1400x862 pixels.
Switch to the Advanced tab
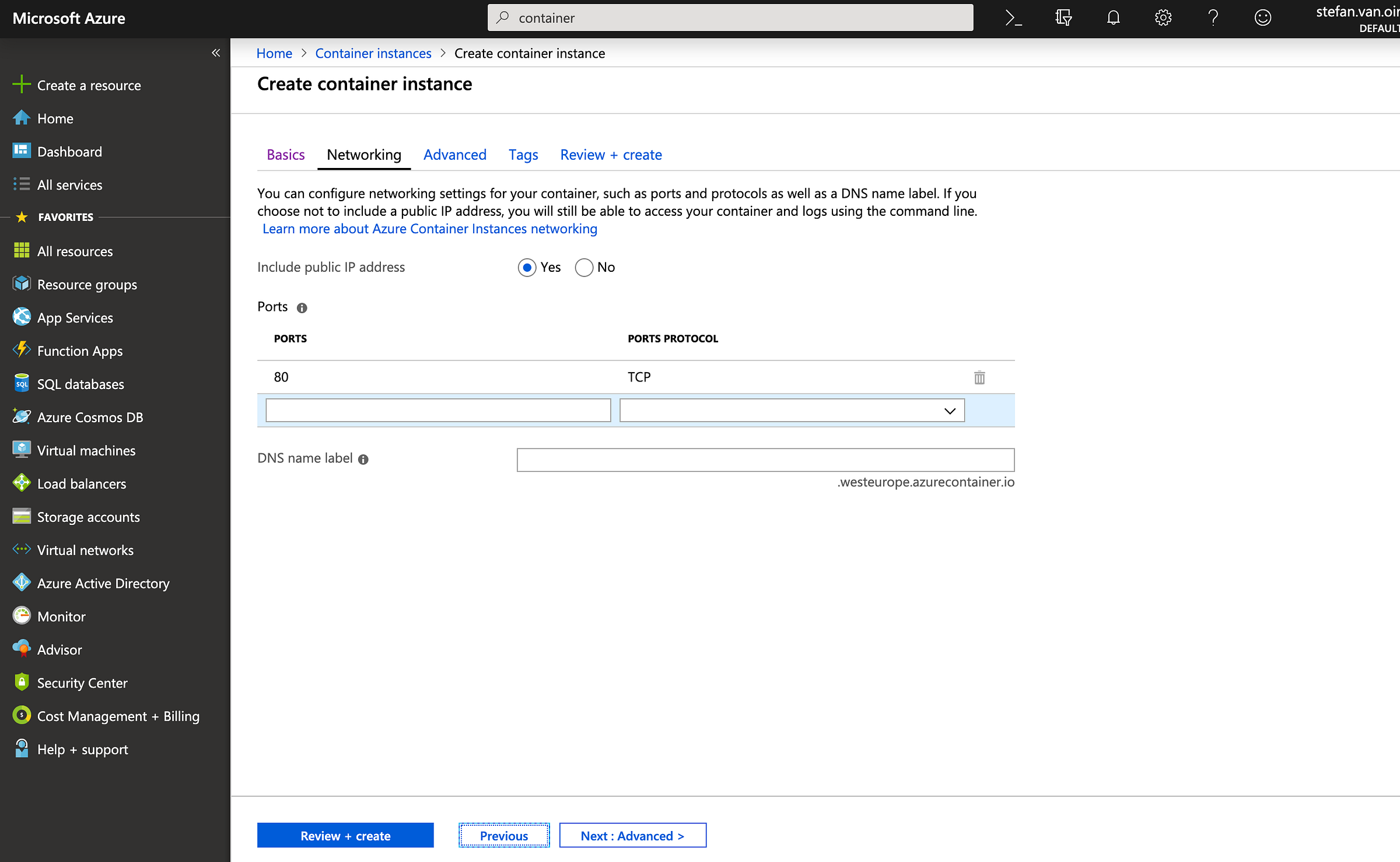coord(454,155)
